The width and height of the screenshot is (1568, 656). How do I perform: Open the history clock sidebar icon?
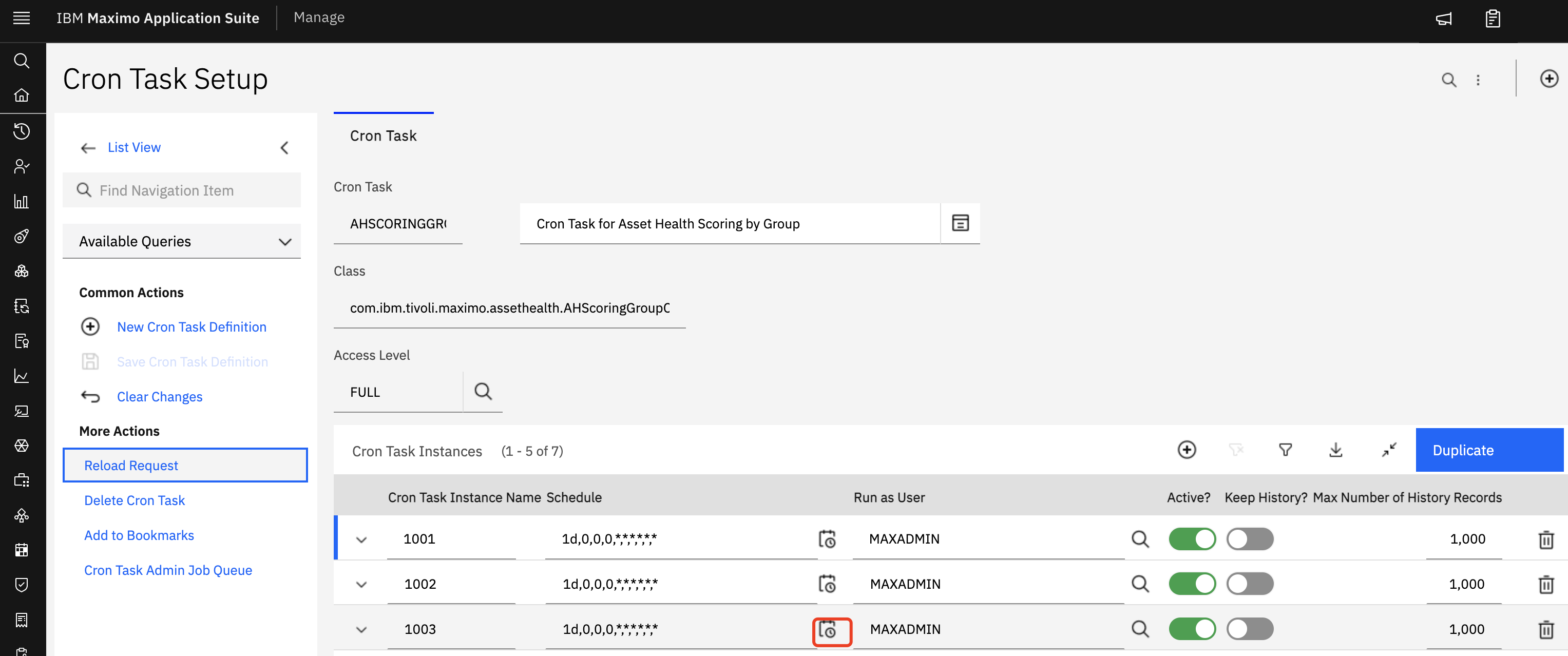(x=21, y=131)
